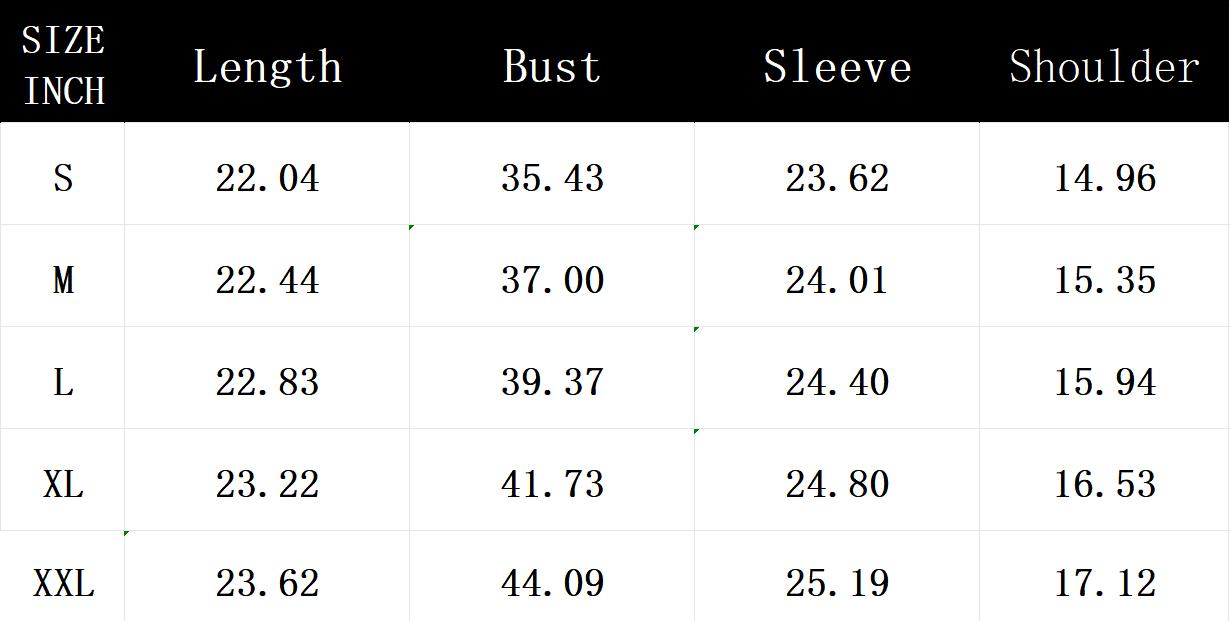Select the 35.43 bust cell
Viewport: 1230px width, 621px height.
[552, 178]
